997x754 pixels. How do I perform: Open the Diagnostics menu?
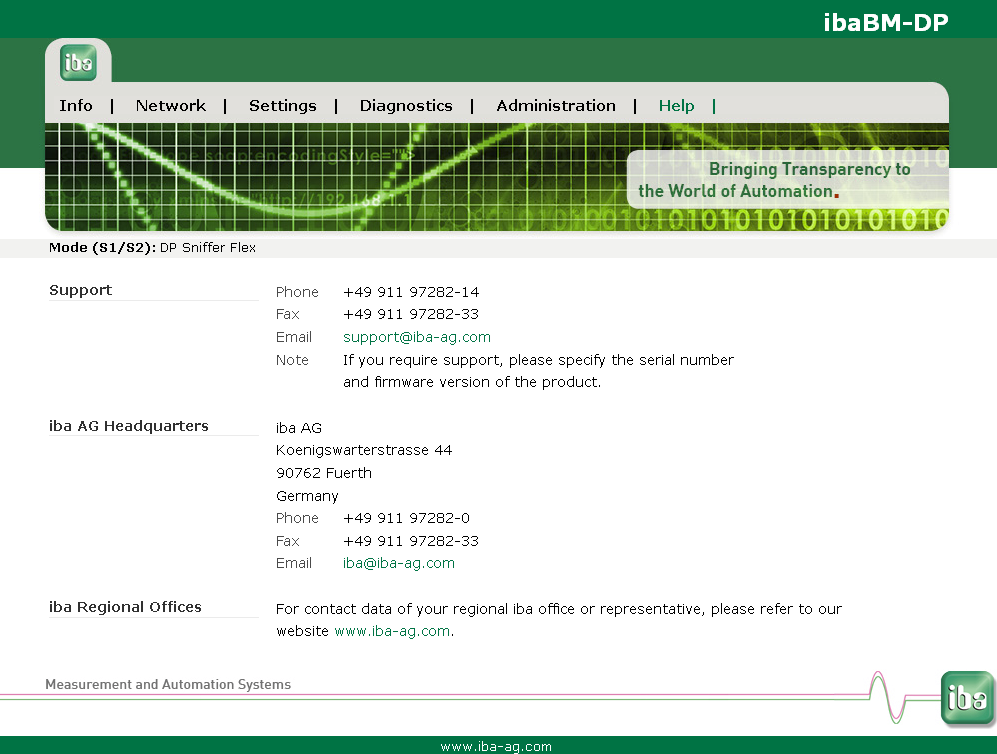pyautogui.click(x=406, y=106)
